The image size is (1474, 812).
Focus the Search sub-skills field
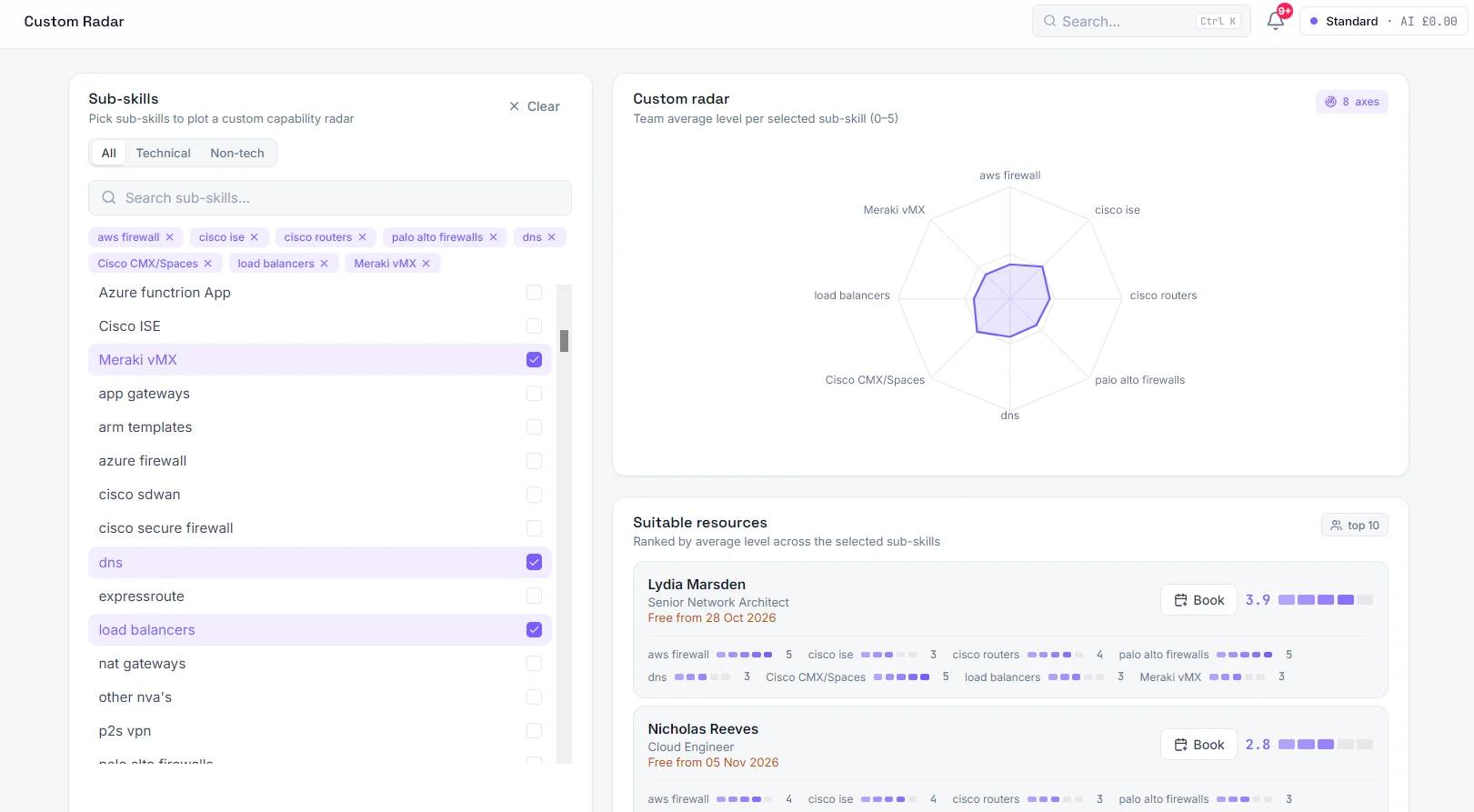point(330,197)
